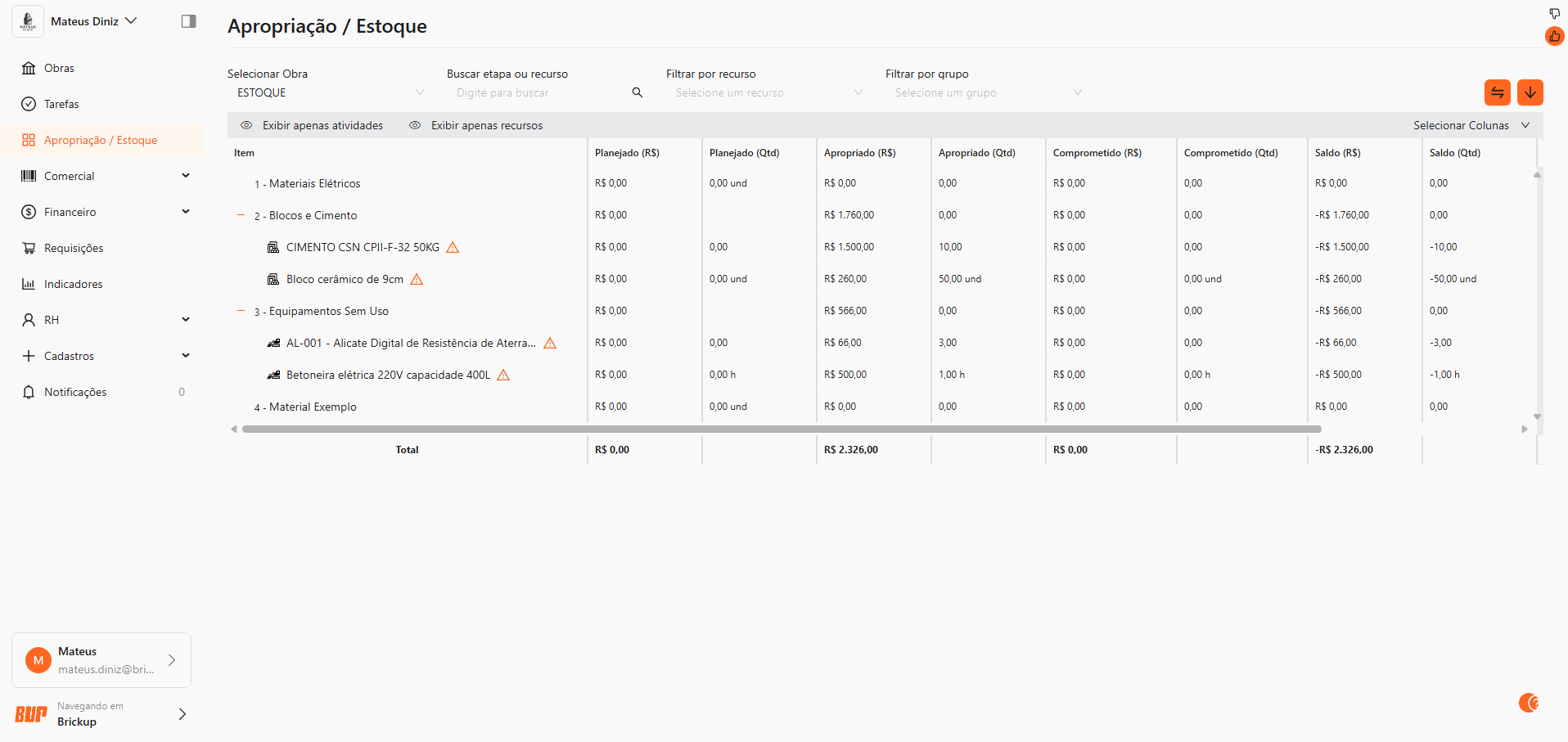
Task: Click the Mateus Diniz company logo
Action: pos(28,21)
